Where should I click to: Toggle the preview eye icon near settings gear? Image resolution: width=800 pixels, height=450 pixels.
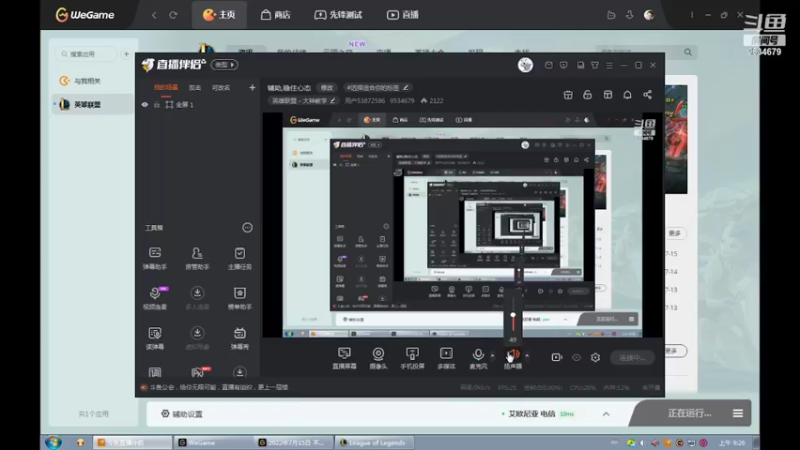577,358
